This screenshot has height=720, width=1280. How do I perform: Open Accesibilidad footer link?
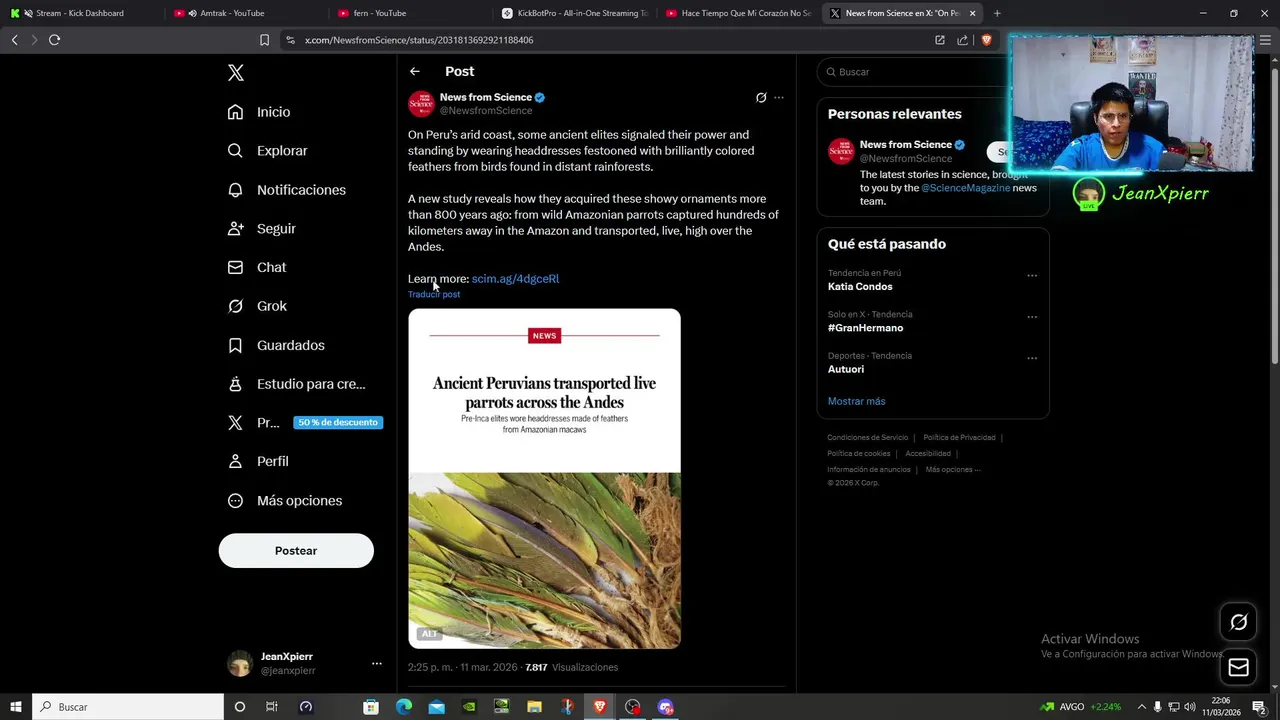coord(928,454)
